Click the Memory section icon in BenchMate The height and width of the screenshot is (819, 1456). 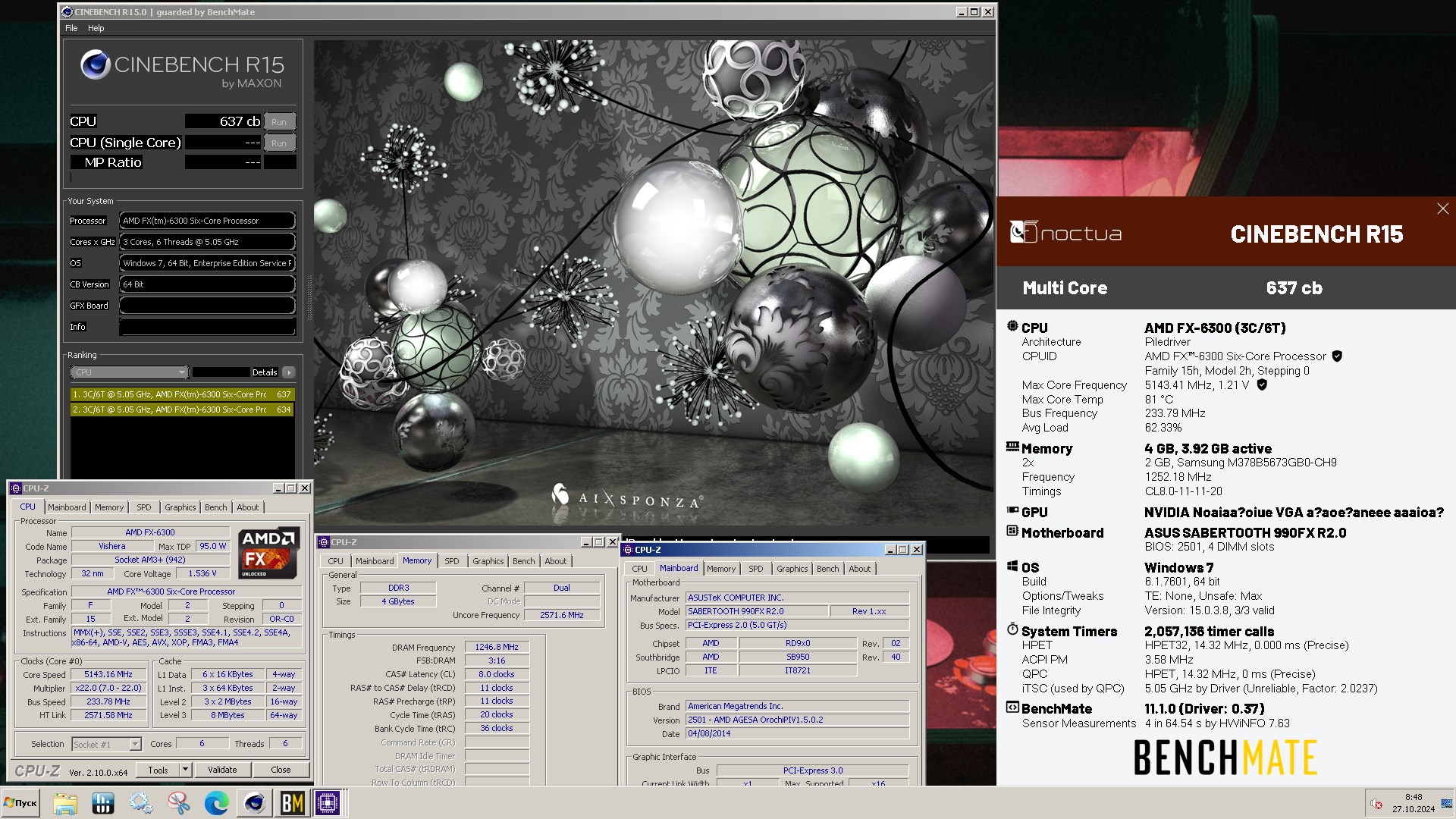pos(1012,447)
